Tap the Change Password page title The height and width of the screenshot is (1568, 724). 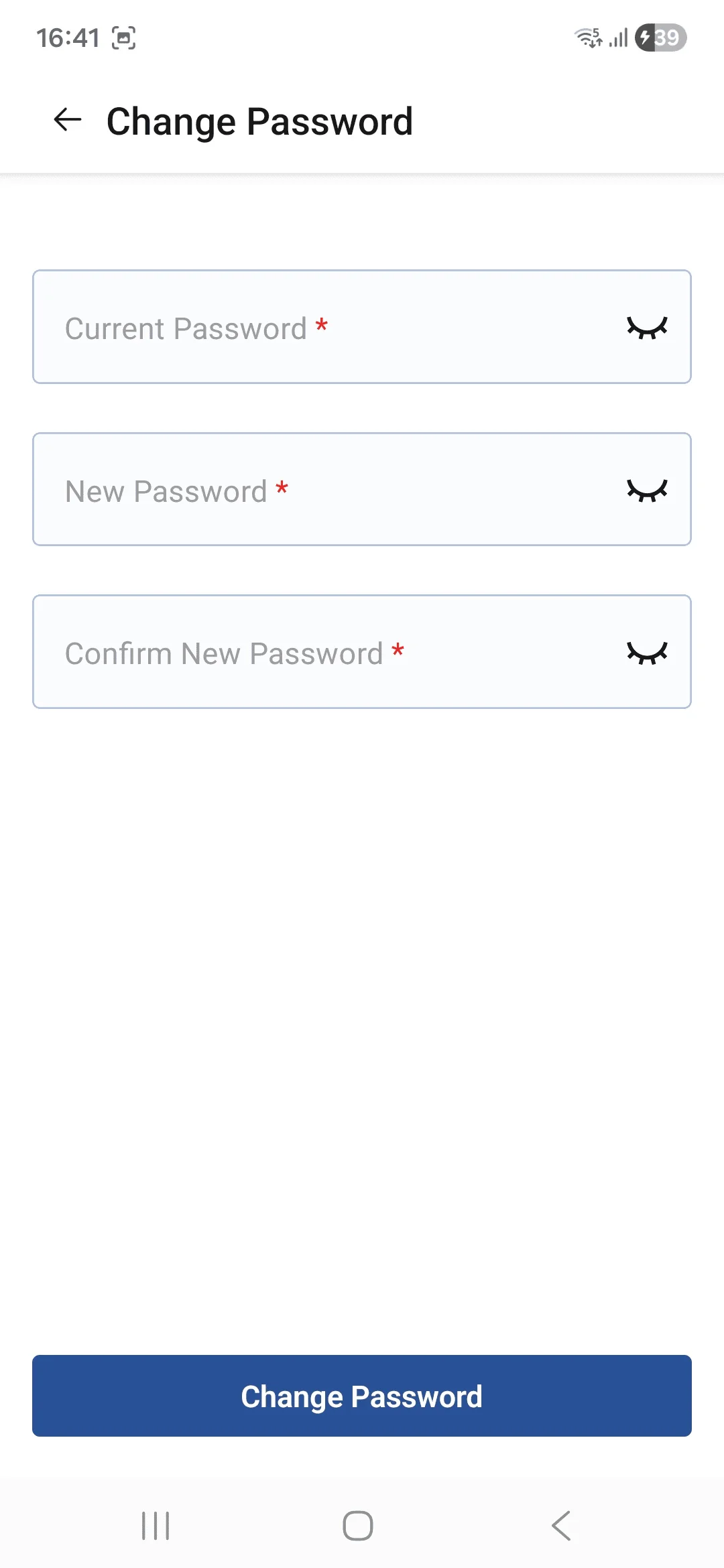(259, 121)
